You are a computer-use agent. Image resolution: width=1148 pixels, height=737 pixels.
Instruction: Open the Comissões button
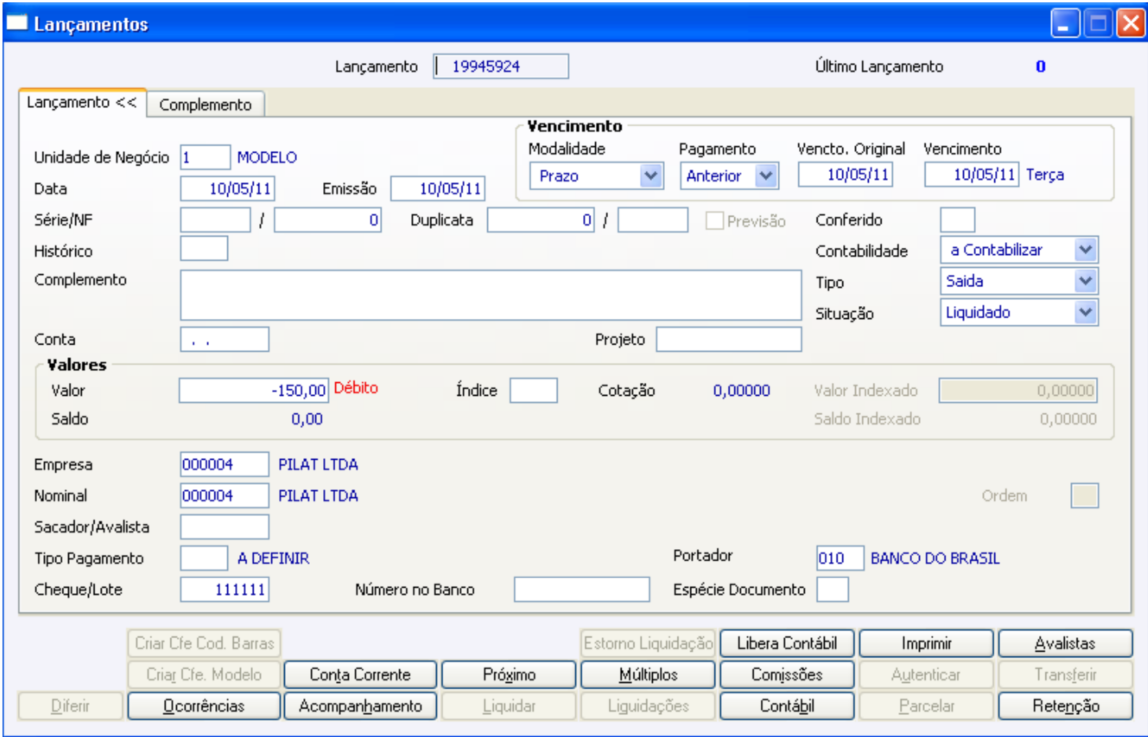coord(787,675)
